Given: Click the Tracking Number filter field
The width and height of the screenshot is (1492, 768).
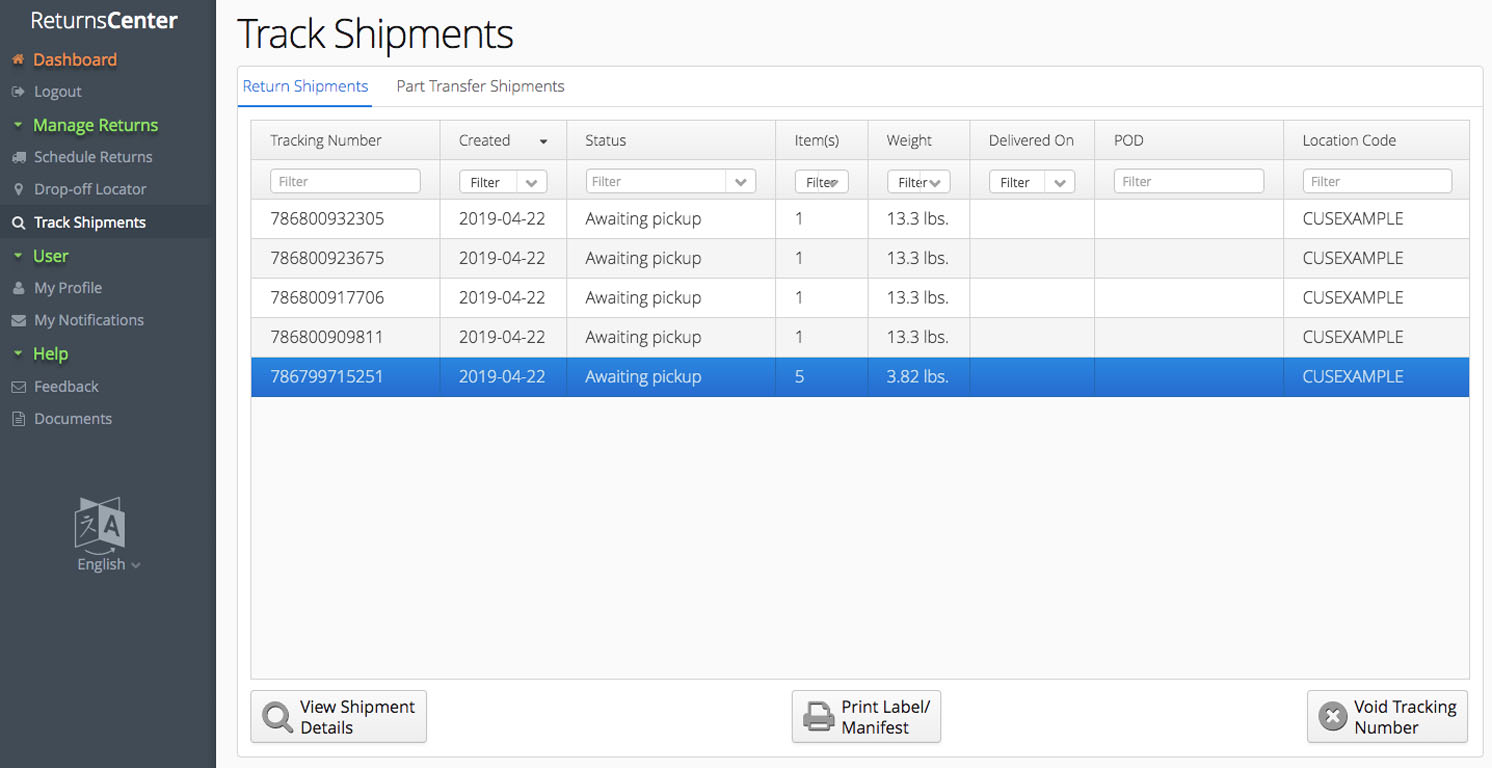Looking at the screenshot, I should tap(345, 181).
